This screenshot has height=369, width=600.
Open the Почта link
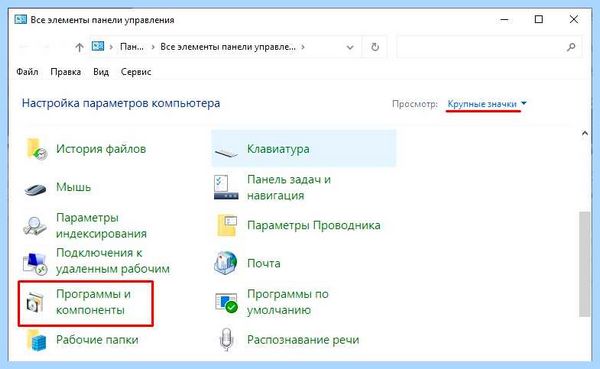(x=264, y=263)
